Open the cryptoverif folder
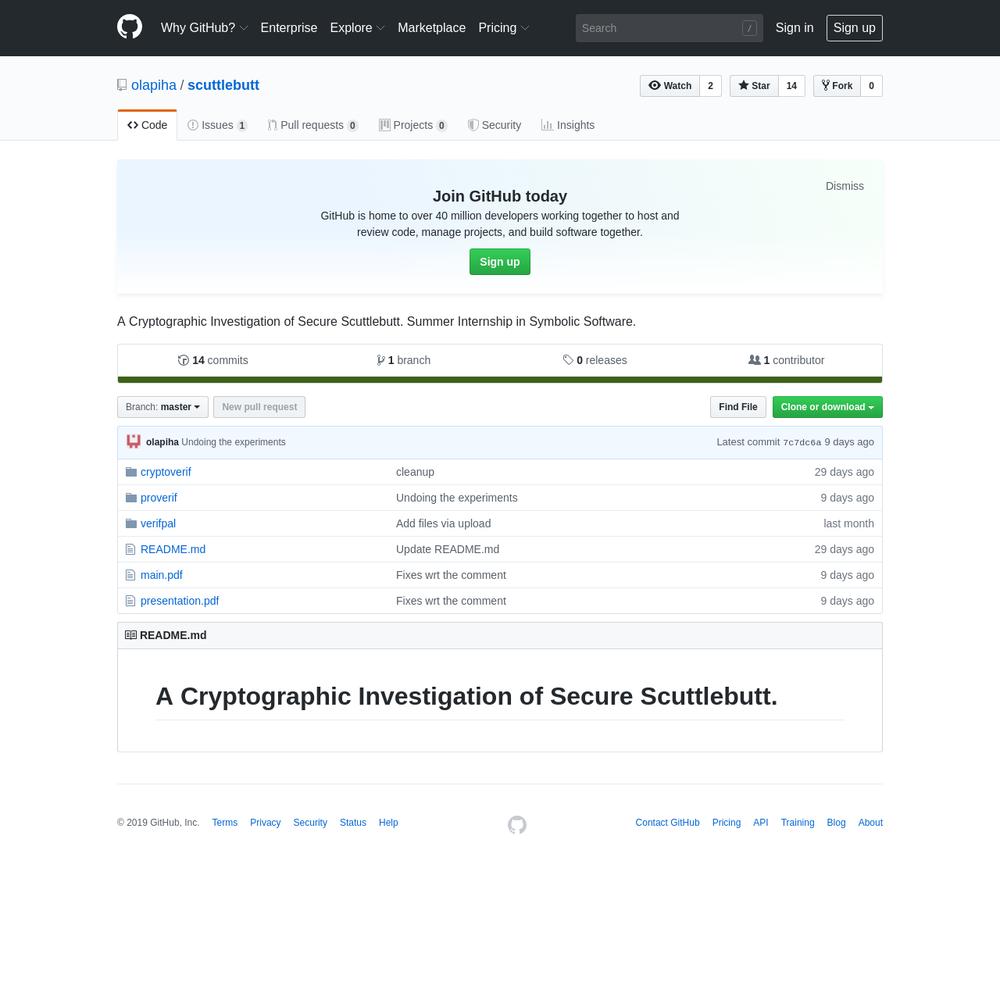Image resolution: width=1000 pixels, height=1000 pixels. point(166,472)
